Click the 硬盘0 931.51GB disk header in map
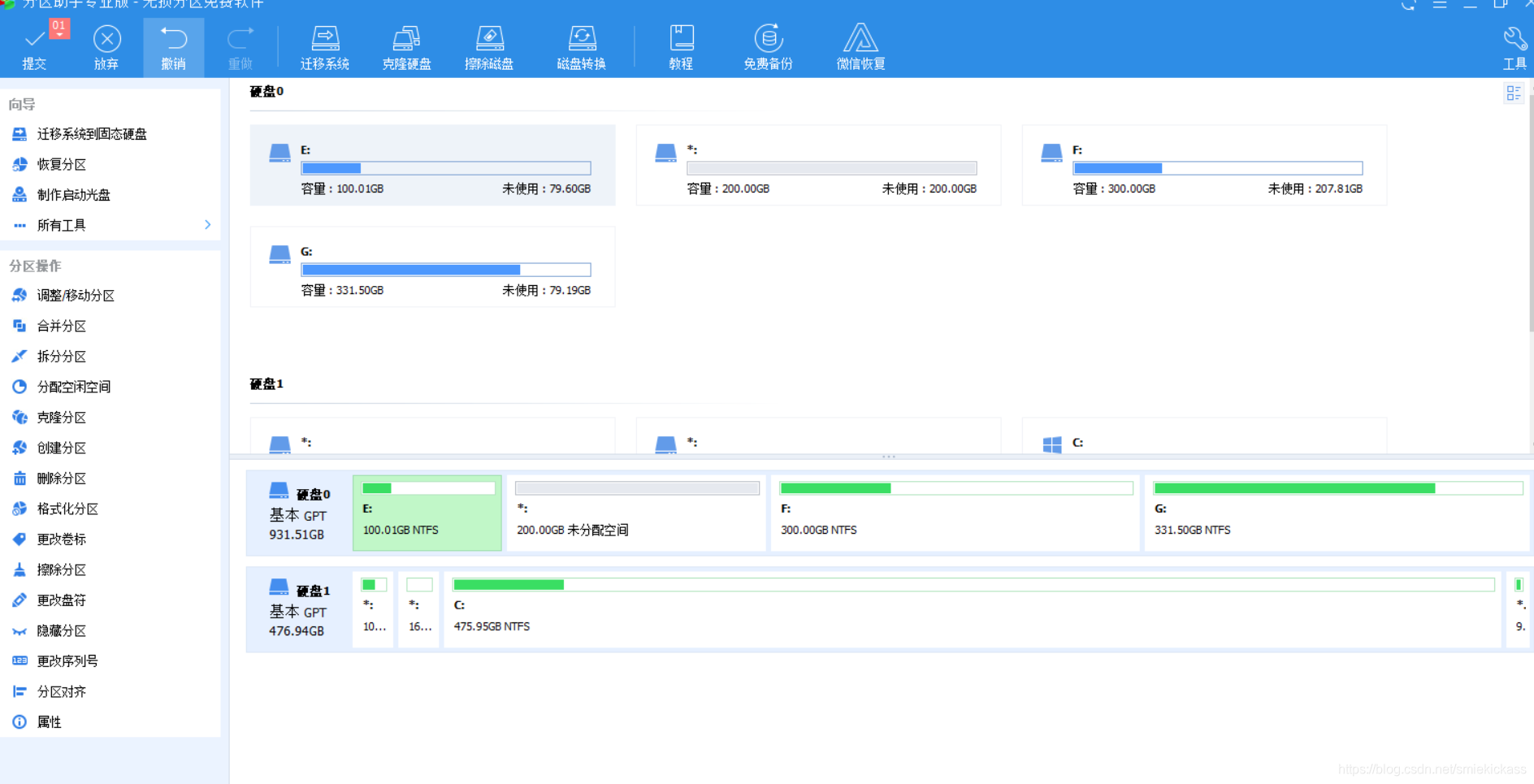This screenshot has height=784, width=1534. point(299,513)
